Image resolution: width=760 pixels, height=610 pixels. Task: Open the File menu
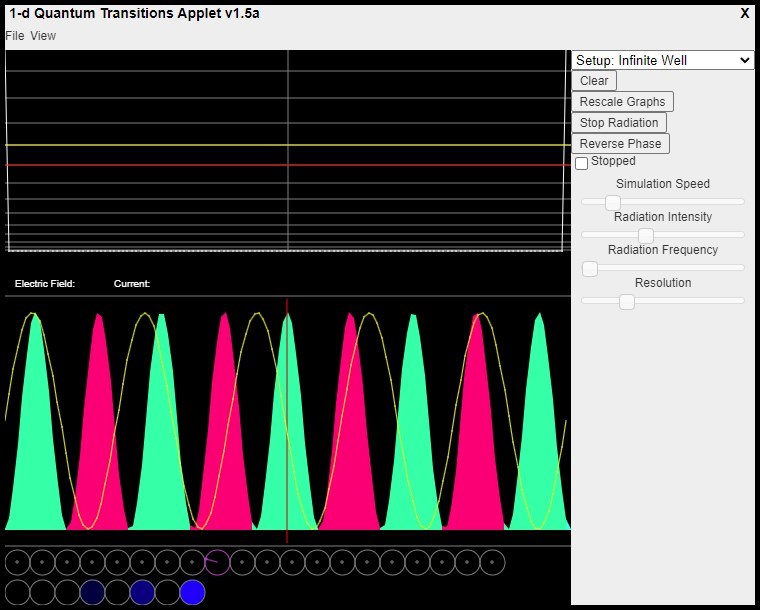pos(14,36)
